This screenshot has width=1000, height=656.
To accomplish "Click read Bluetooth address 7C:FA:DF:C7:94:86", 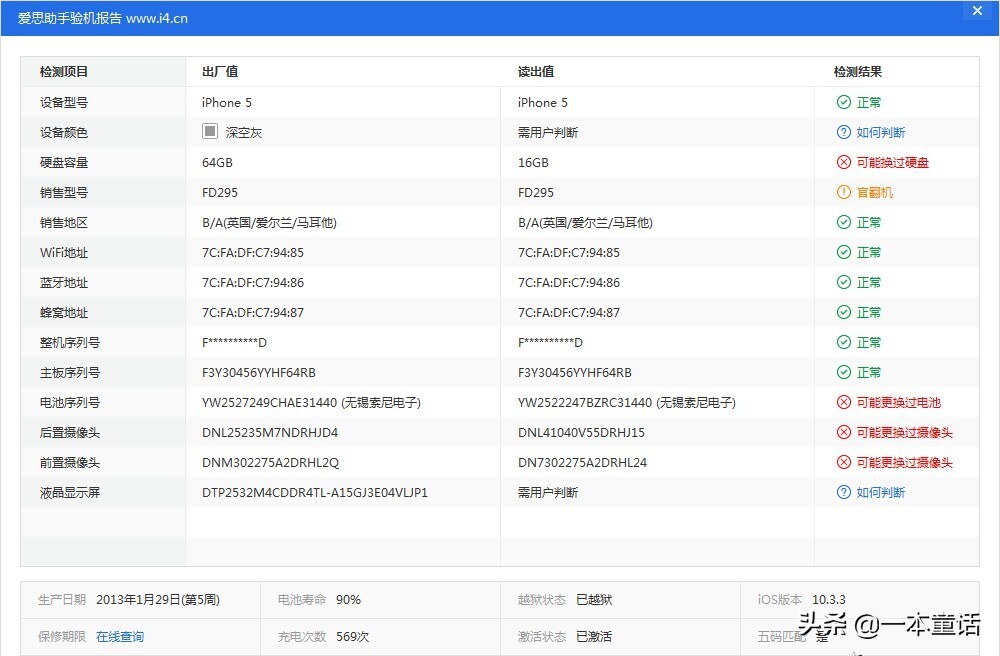I will pyautogui.click(x=569, y=282).
